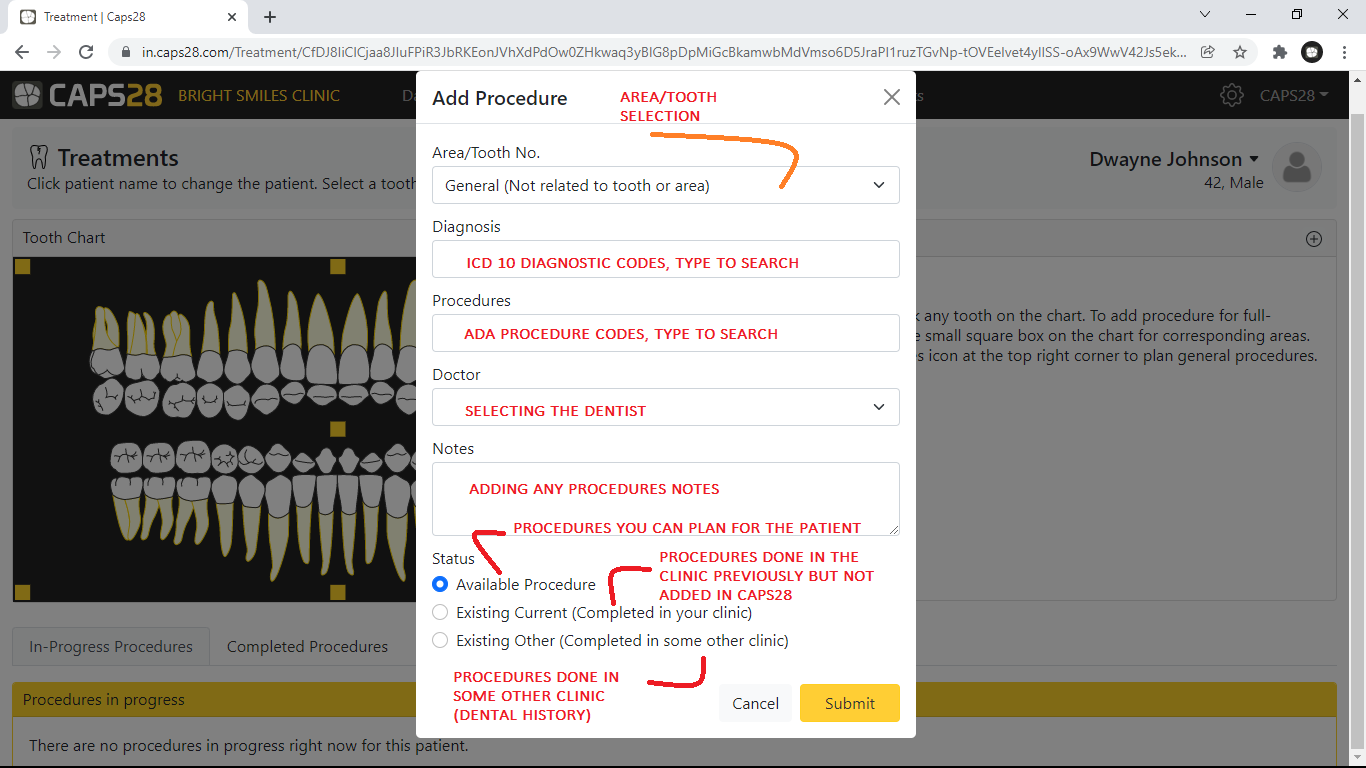The width and height of the screenshot is (1366, 768).
Task: Switch to Completed Procedures tab
Action: click(307, 646)
